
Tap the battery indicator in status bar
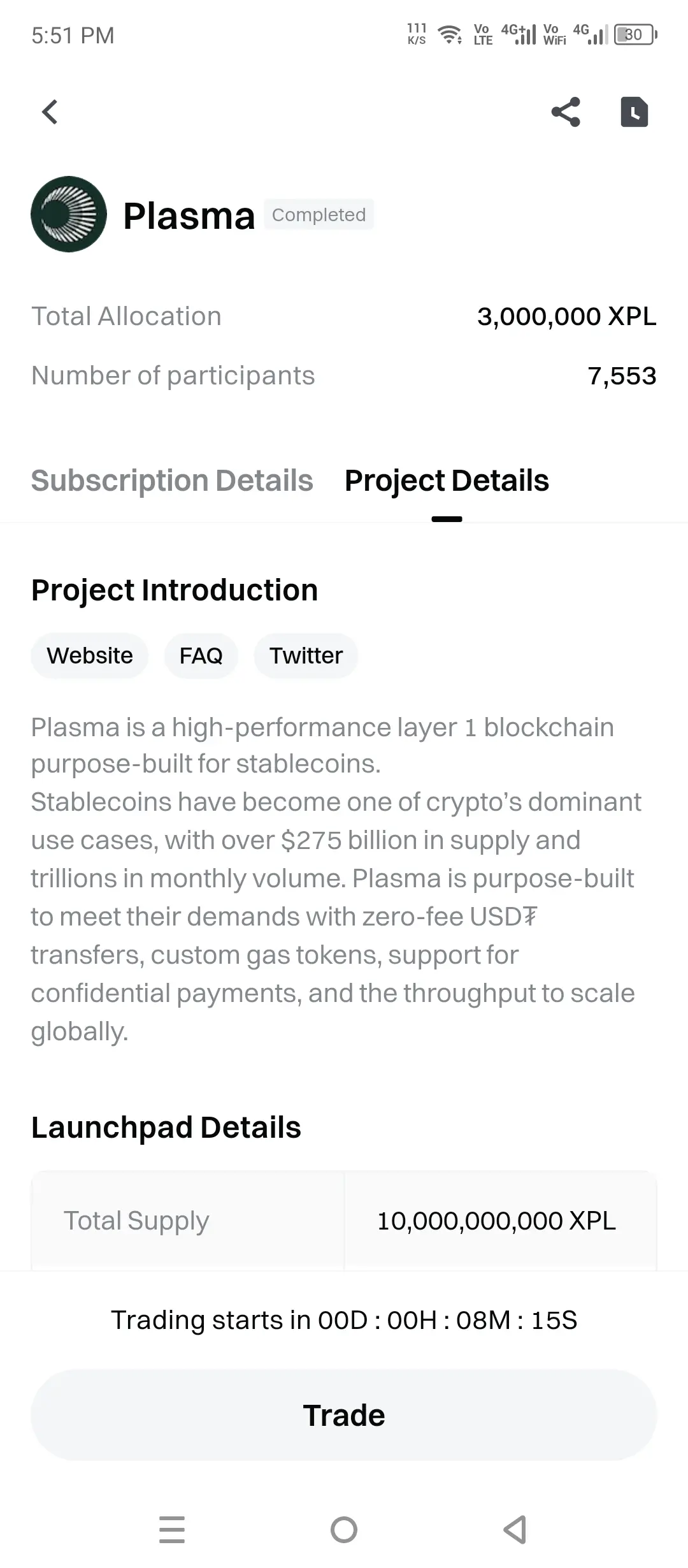point(636,34)
